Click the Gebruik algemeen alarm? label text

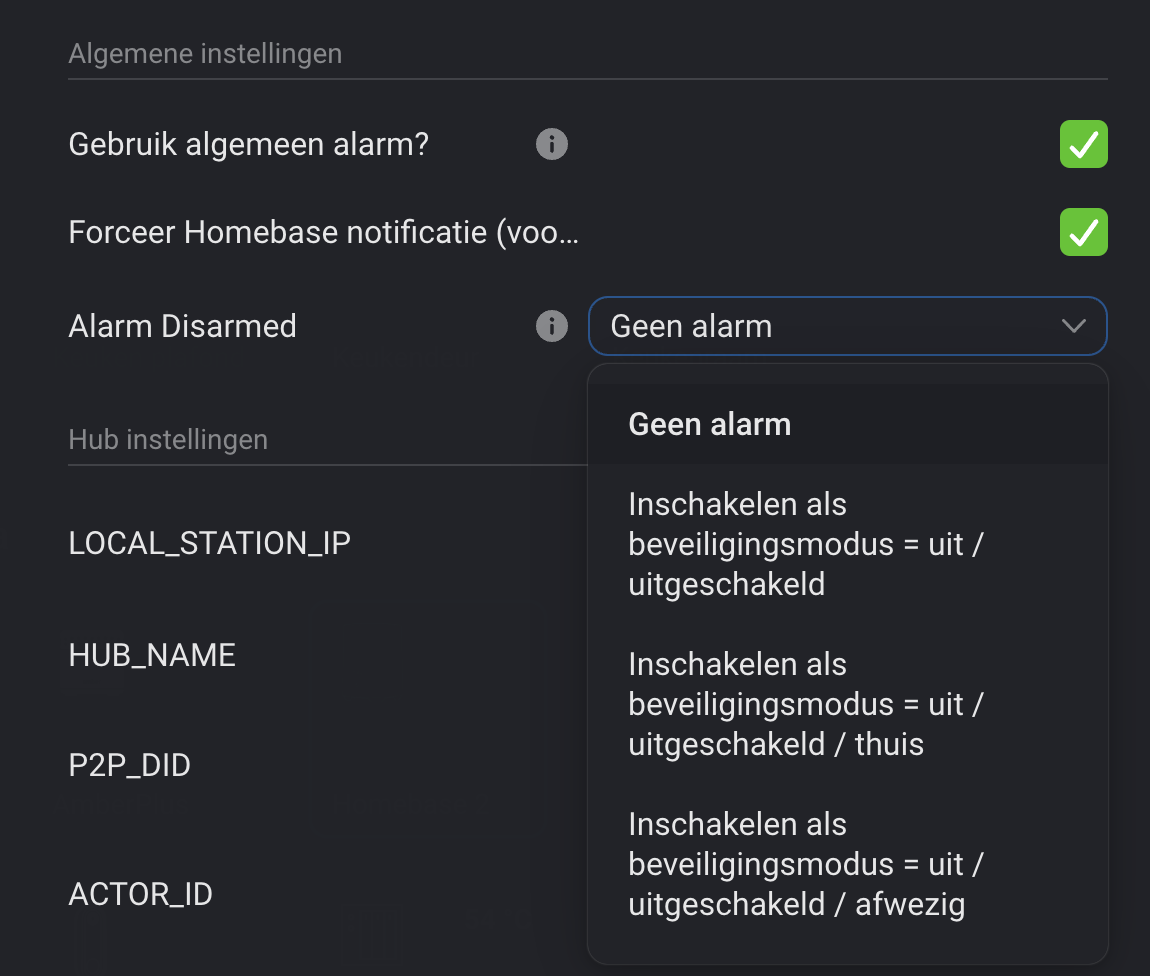click(248, 145)
